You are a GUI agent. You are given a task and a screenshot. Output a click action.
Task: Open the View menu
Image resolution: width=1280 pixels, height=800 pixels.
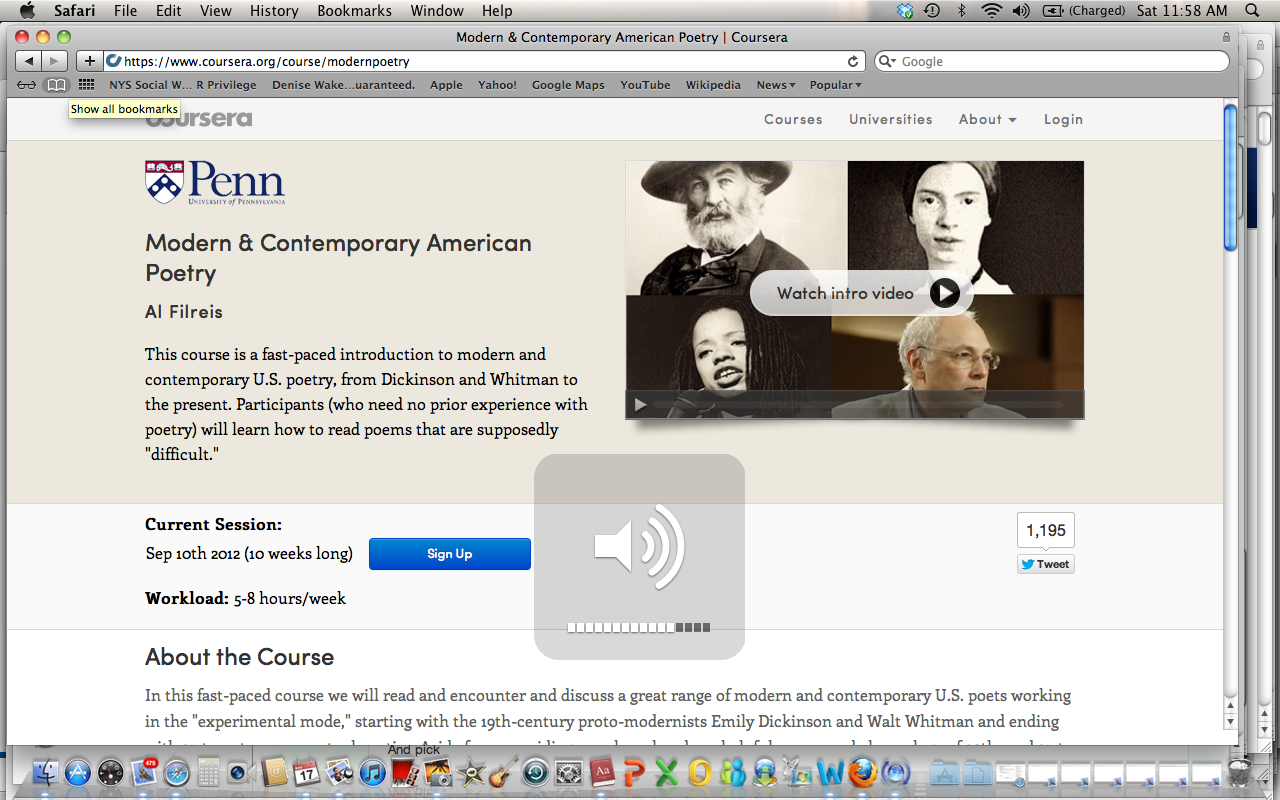[216, 11]
